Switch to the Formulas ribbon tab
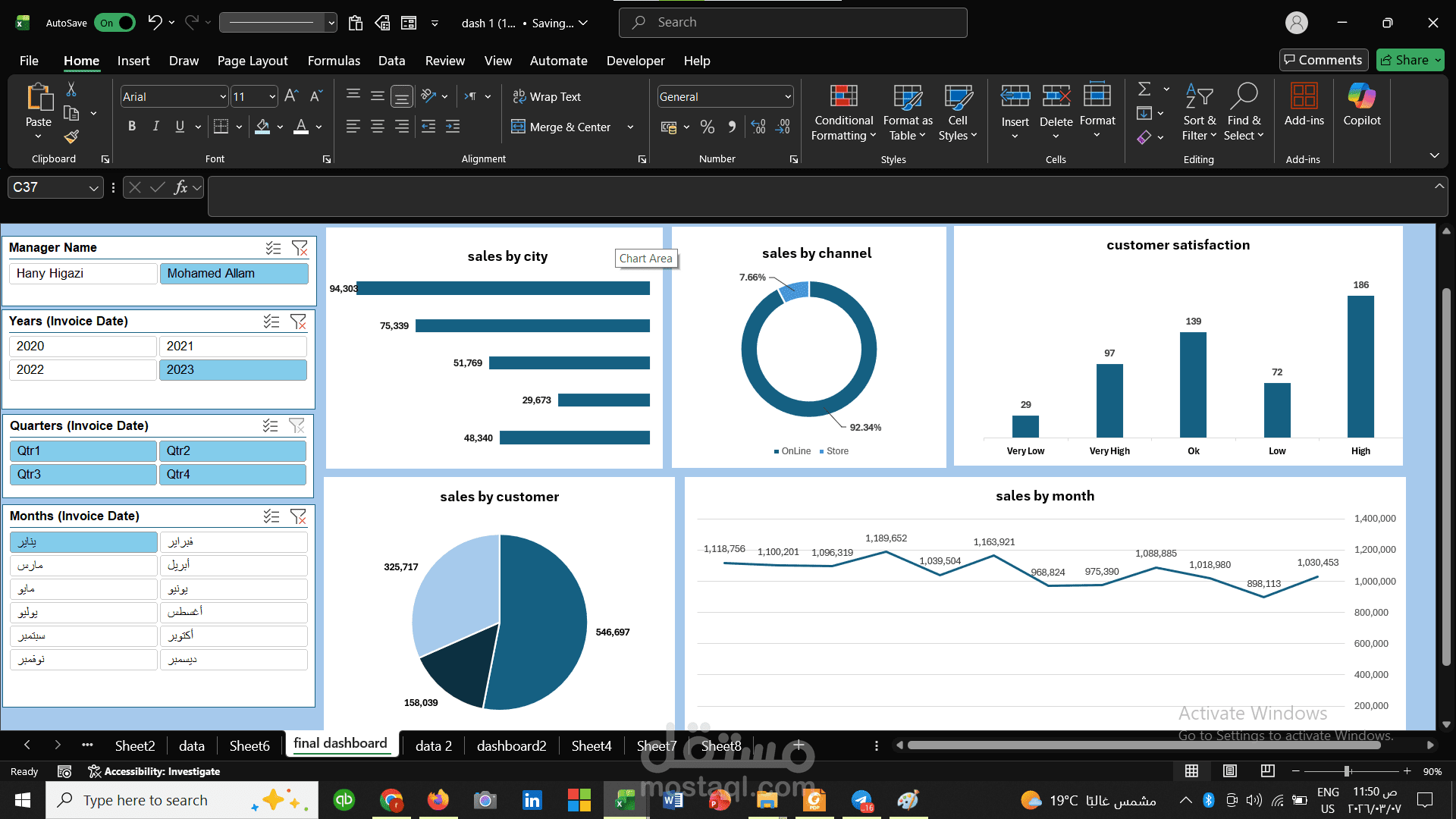1456x819 pixels. pyautogui.click(x=334, y=61)
